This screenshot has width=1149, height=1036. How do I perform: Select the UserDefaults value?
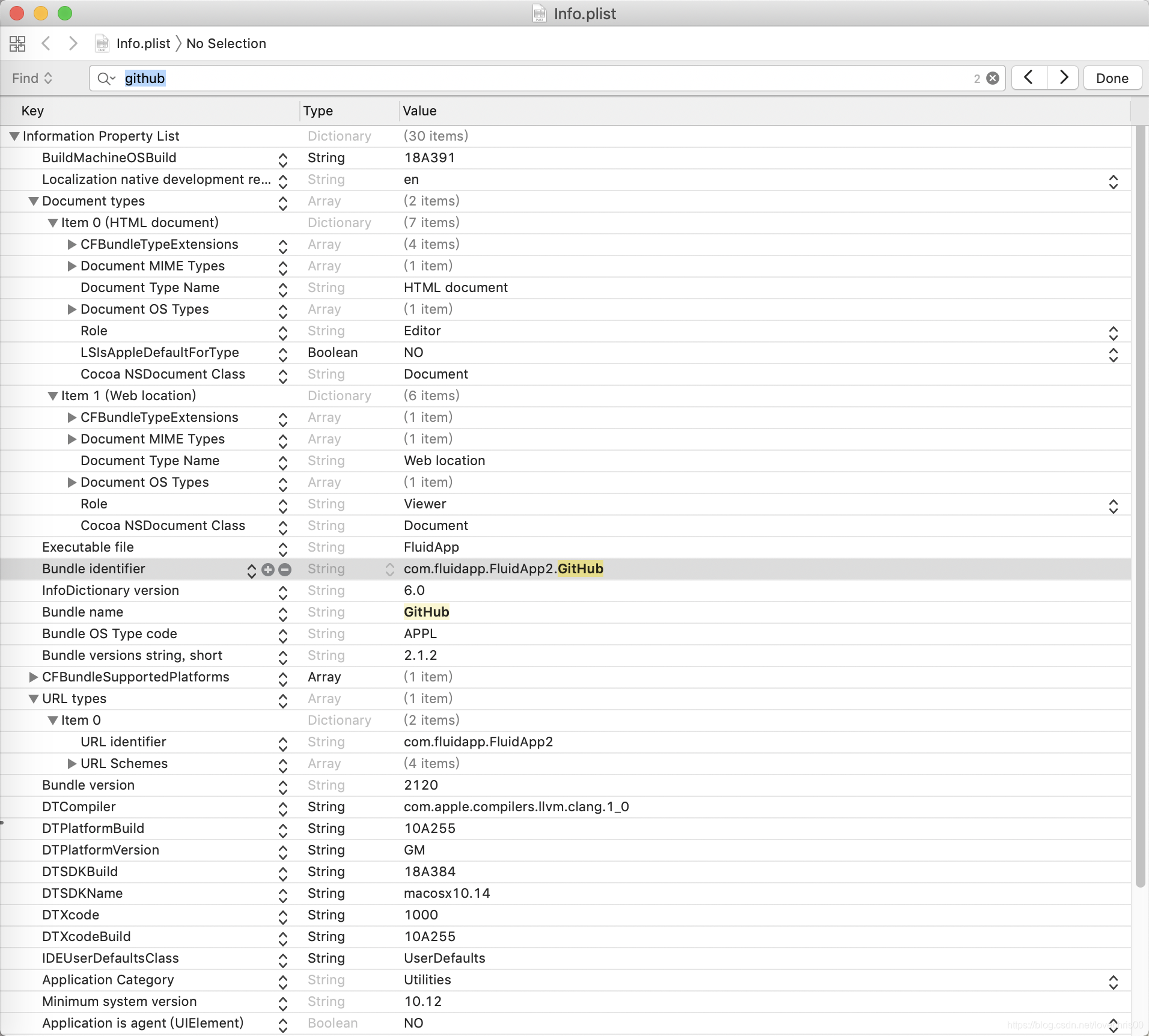point(445,958)
